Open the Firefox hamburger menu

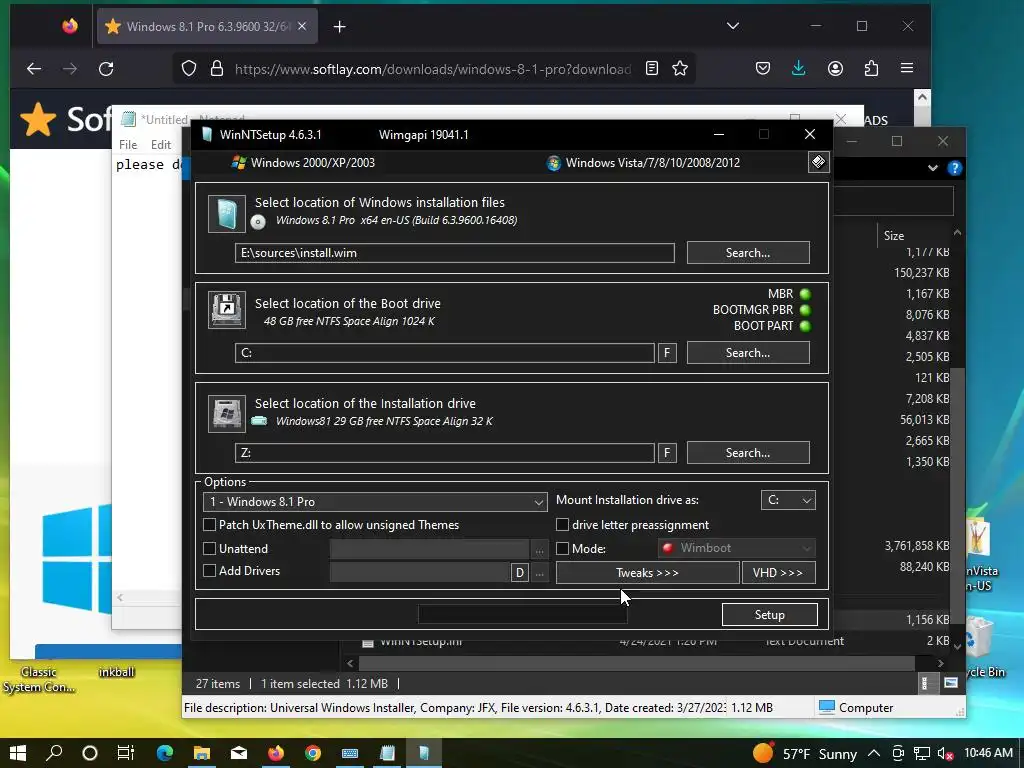coord(906,69)
